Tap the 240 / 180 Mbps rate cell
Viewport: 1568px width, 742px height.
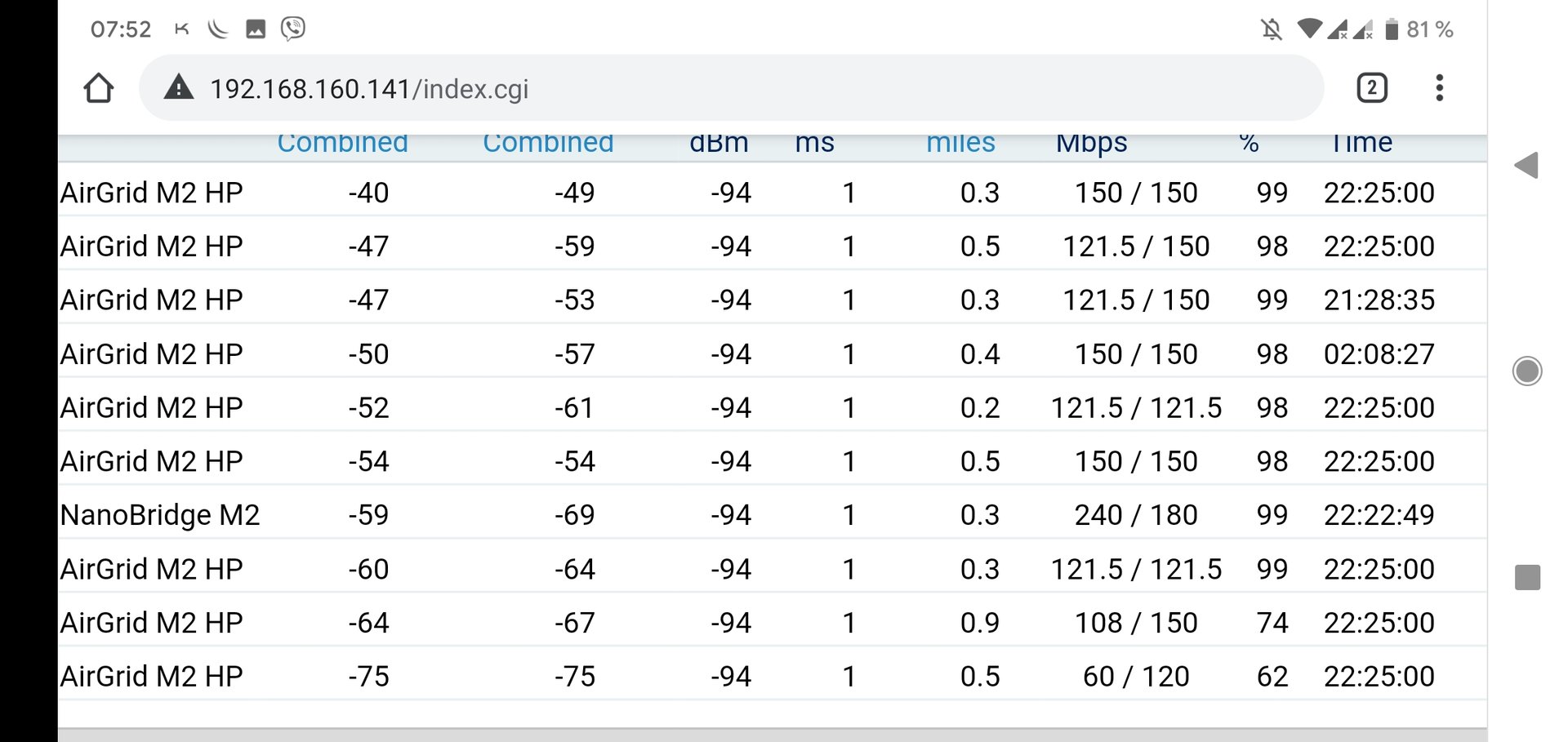click(x=1136, y=515)
